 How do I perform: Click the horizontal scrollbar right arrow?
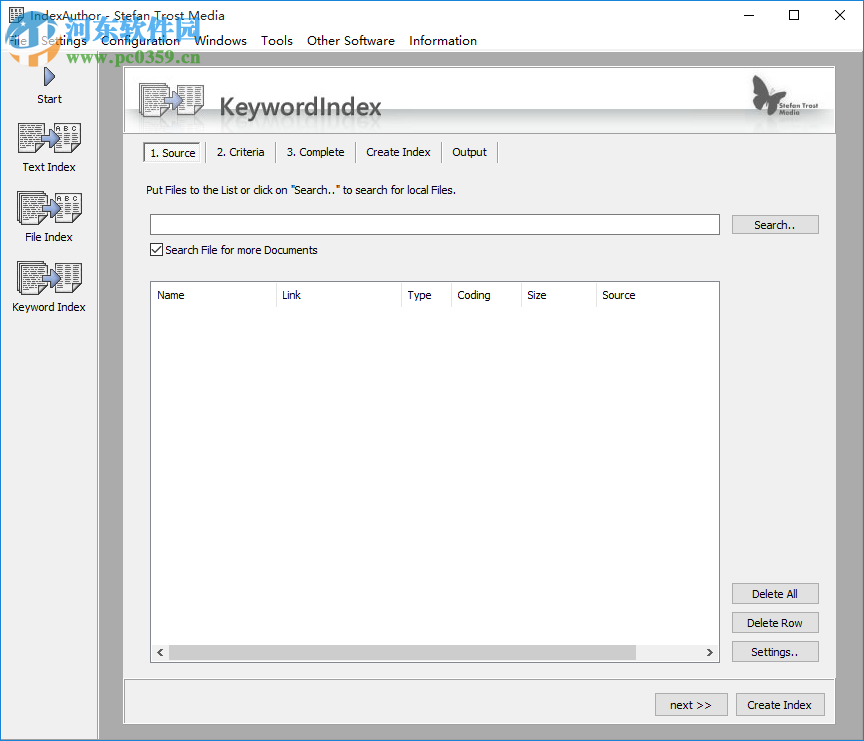(x=709, y=652)
